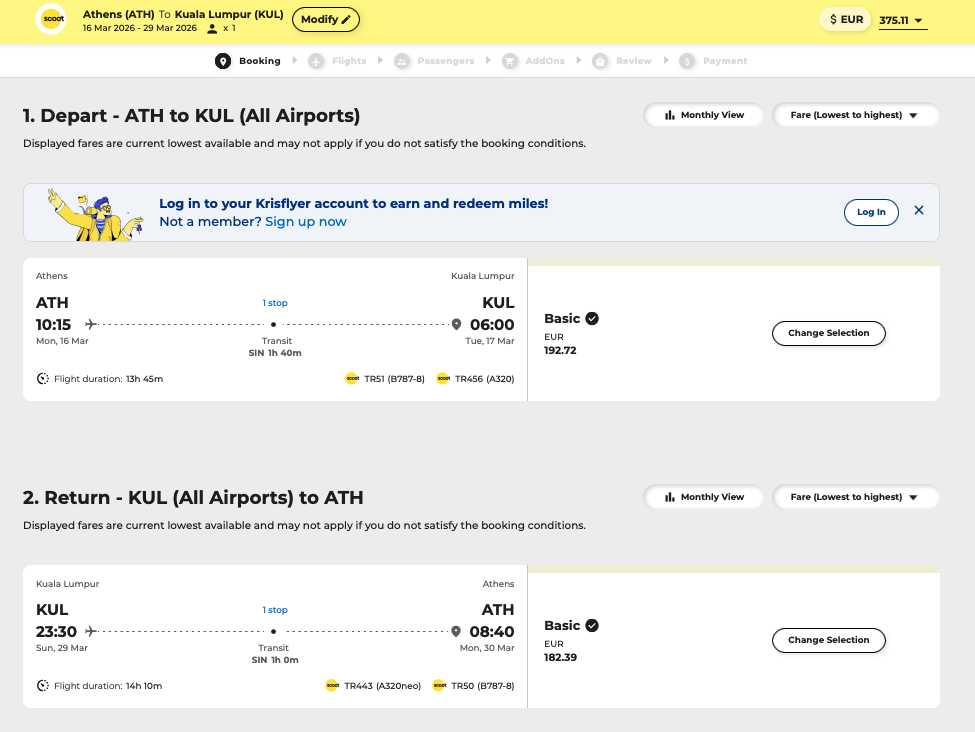The image size is (975, 732).
Task: Open Monthly View for return flights
Action: point(704,497)
